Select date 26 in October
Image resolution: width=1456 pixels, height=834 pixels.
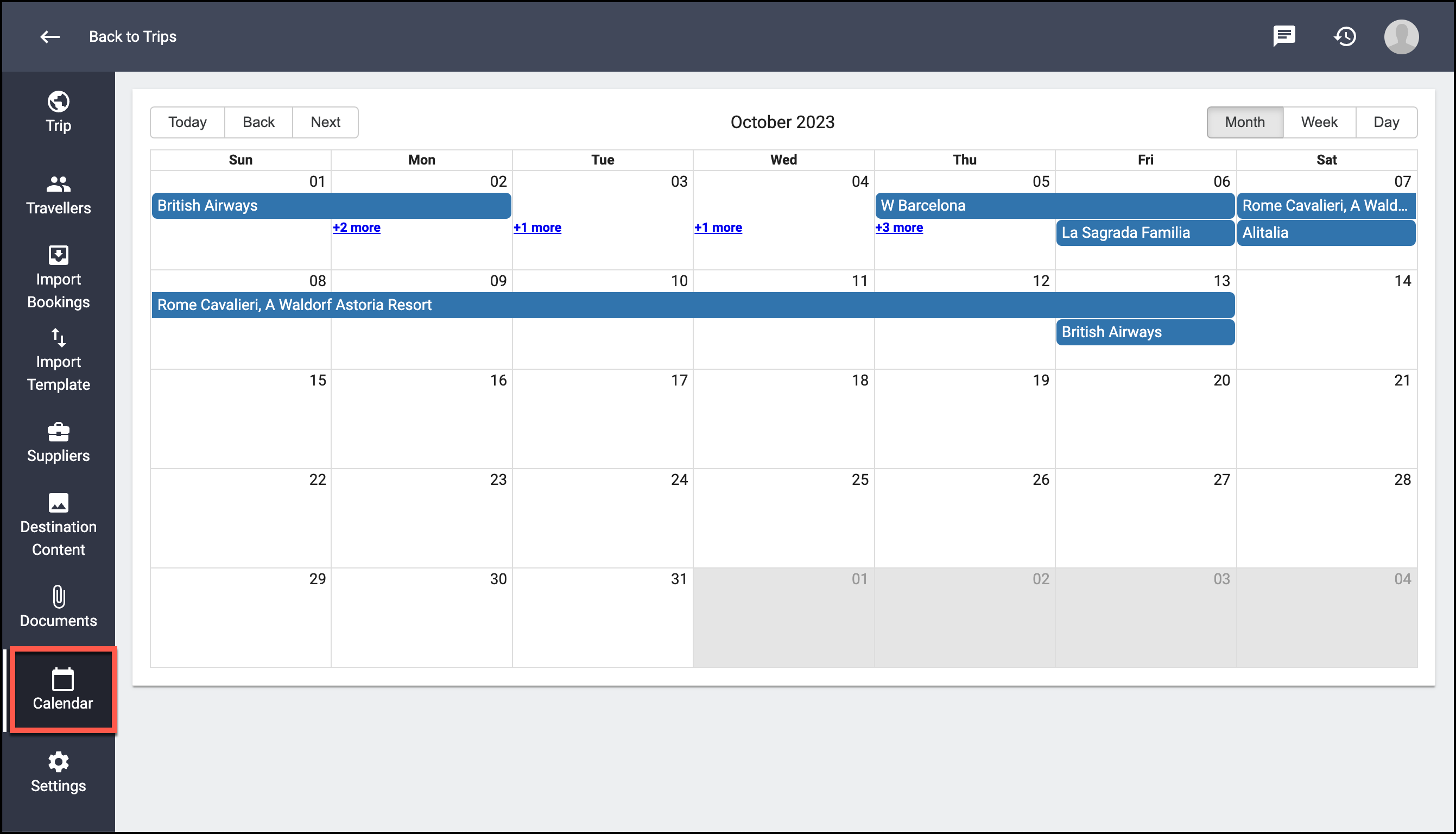point(1041,479)
